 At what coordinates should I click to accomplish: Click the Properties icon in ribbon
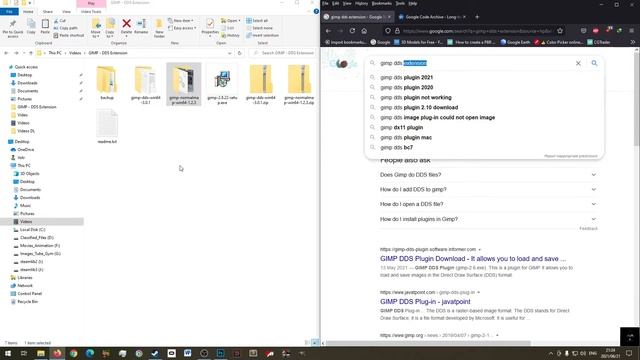(210, 27)
